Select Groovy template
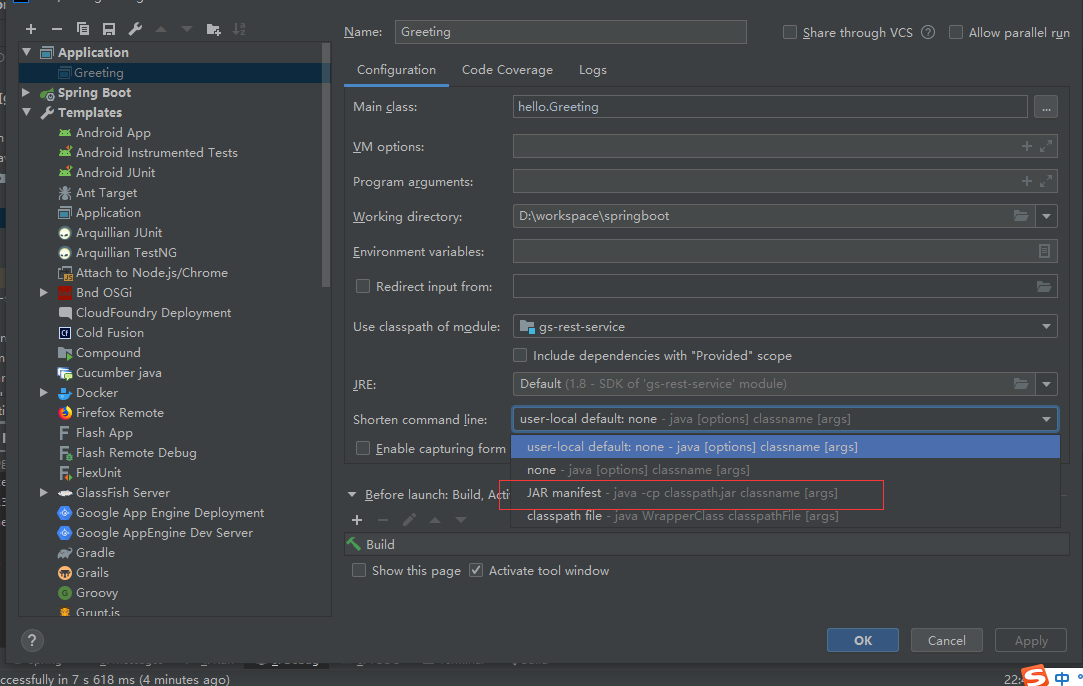This screenshot has height=686, width=1083. click(97, 593)
